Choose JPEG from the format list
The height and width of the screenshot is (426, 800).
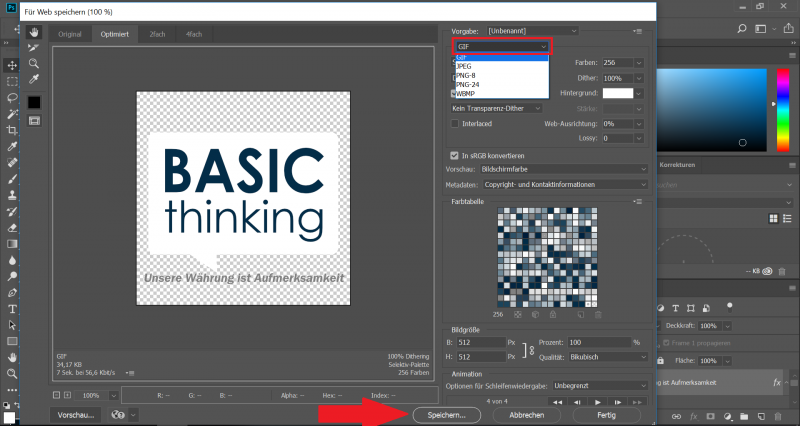click(502, 66)
